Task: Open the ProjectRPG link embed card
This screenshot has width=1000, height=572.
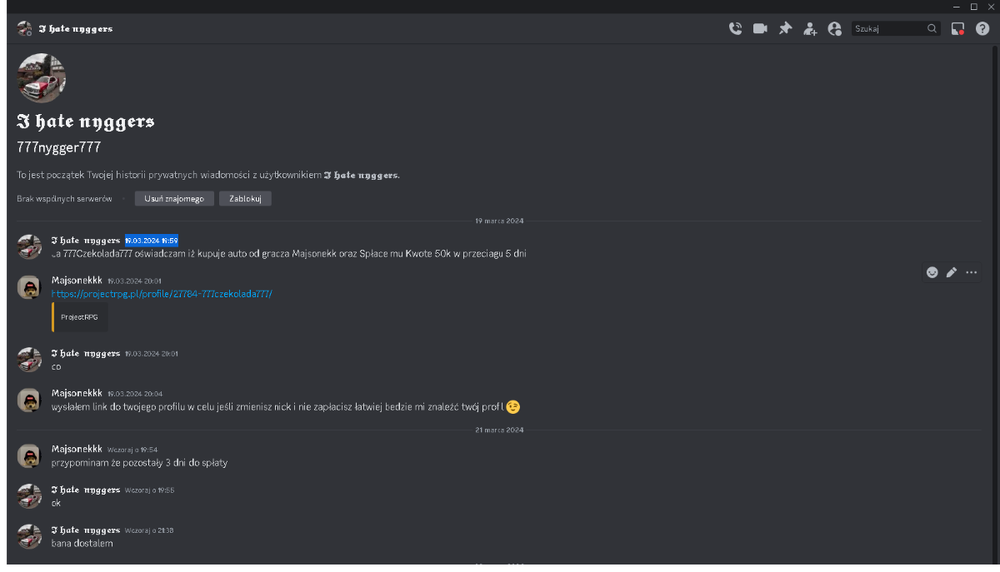Action: point(80,317)
